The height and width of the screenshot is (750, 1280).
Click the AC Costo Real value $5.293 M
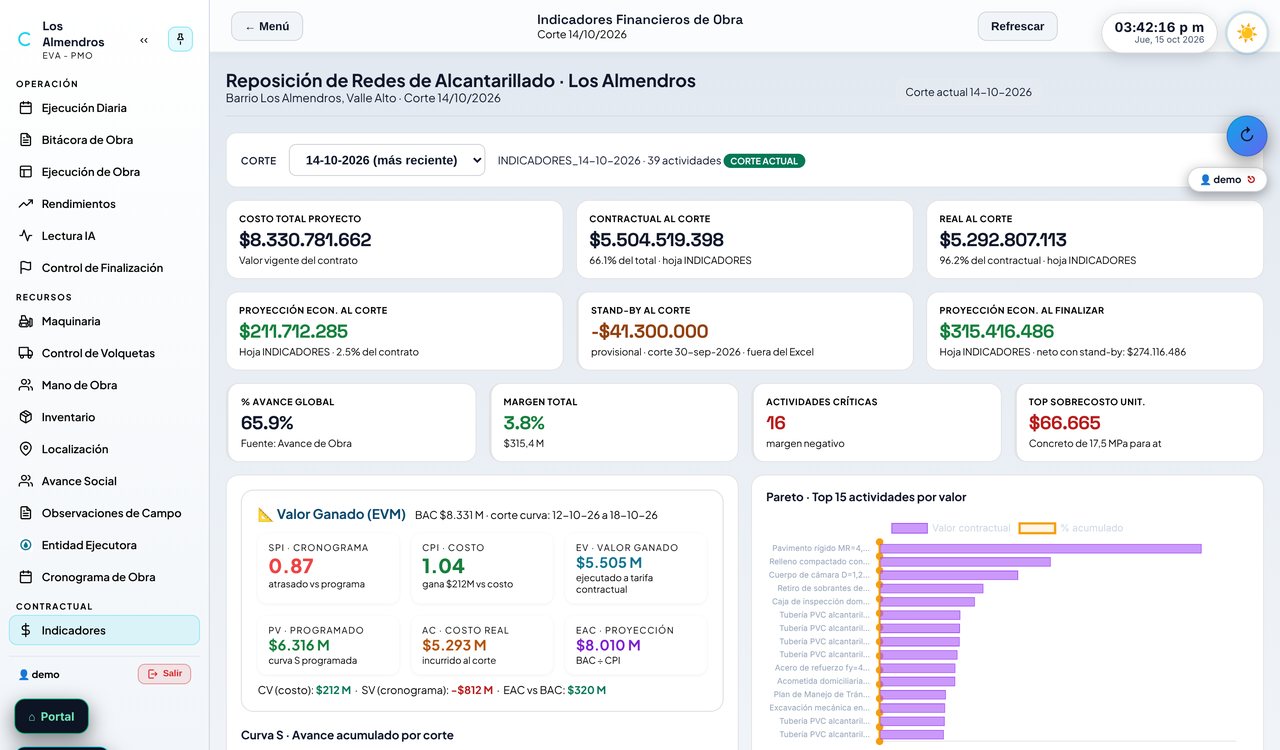point(455,645)
